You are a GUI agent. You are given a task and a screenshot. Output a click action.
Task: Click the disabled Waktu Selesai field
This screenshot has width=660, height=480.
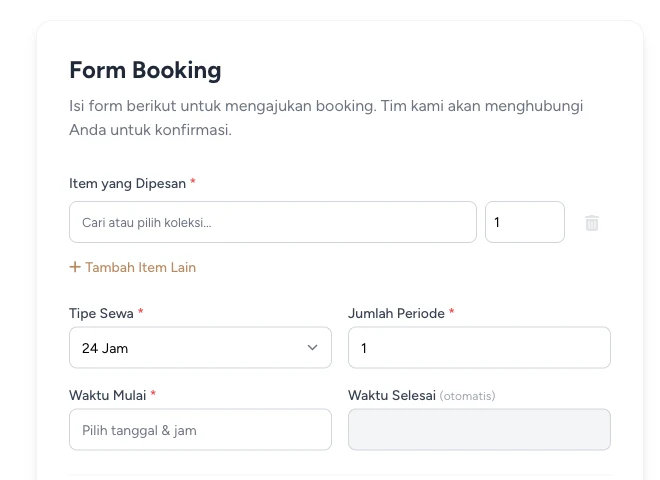(479, 429)
